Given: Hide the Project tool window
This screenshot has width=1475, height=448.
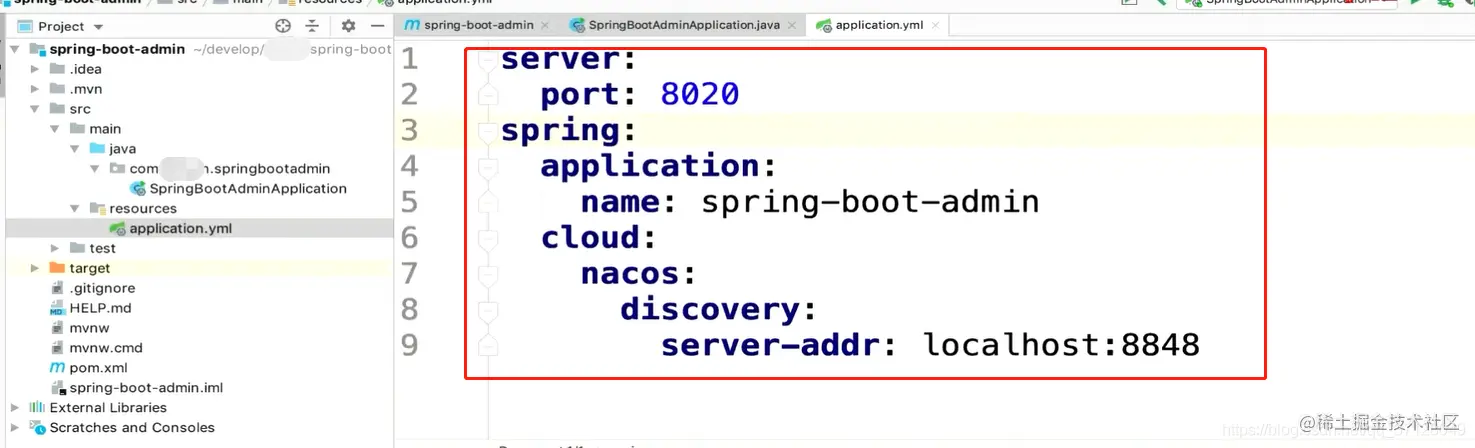Looking at the screenshot, I should (377, 26).
